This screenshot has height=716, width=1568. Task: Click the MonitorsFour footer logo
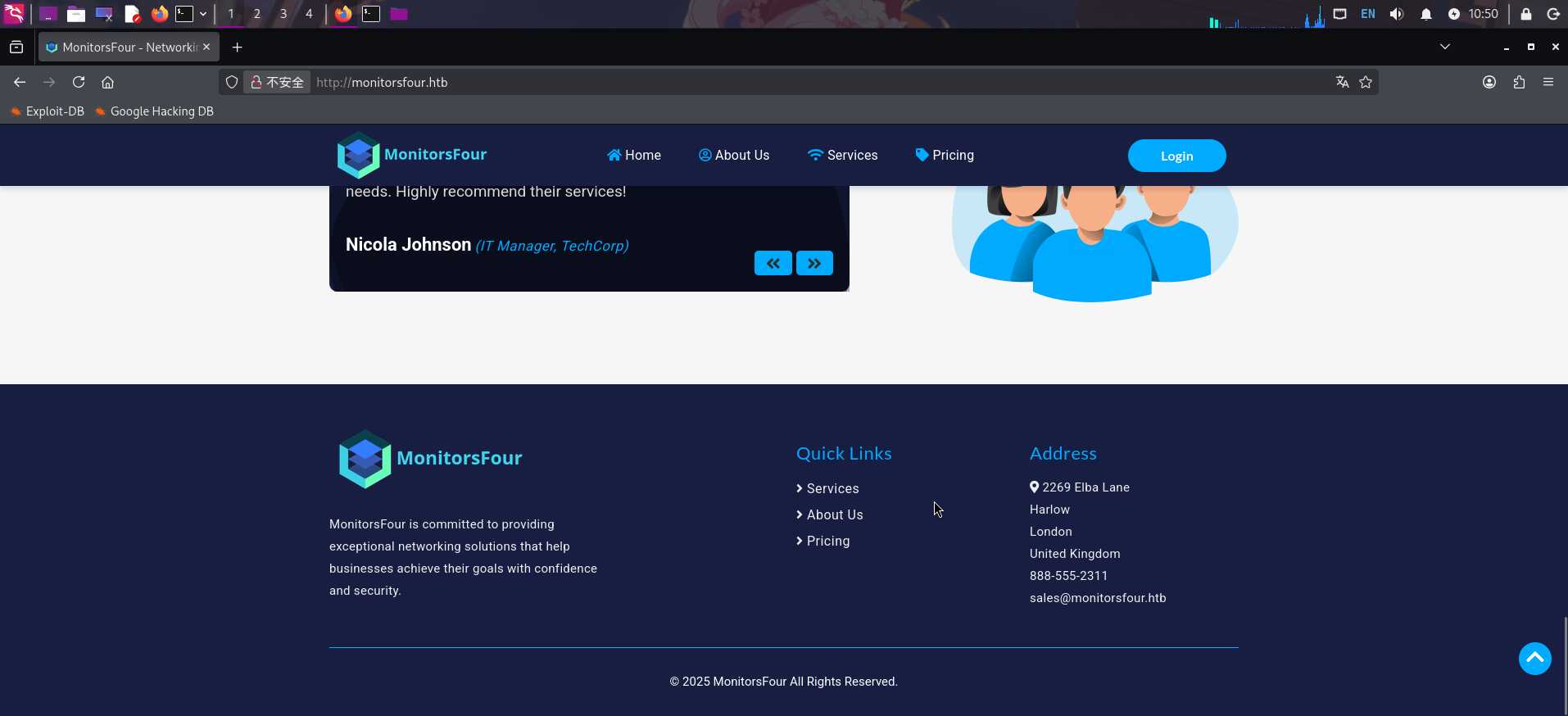point(430,459)
